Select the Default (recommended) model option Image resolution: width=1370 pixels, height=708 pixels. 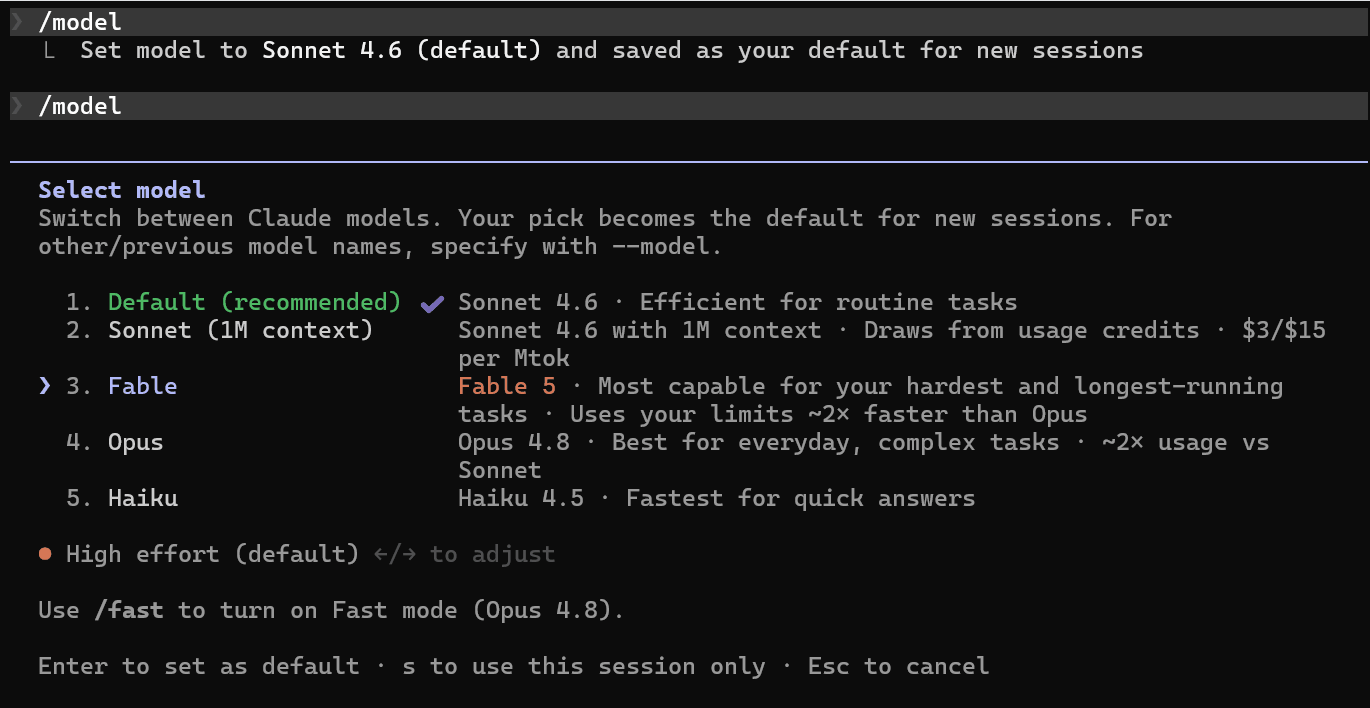254,302
